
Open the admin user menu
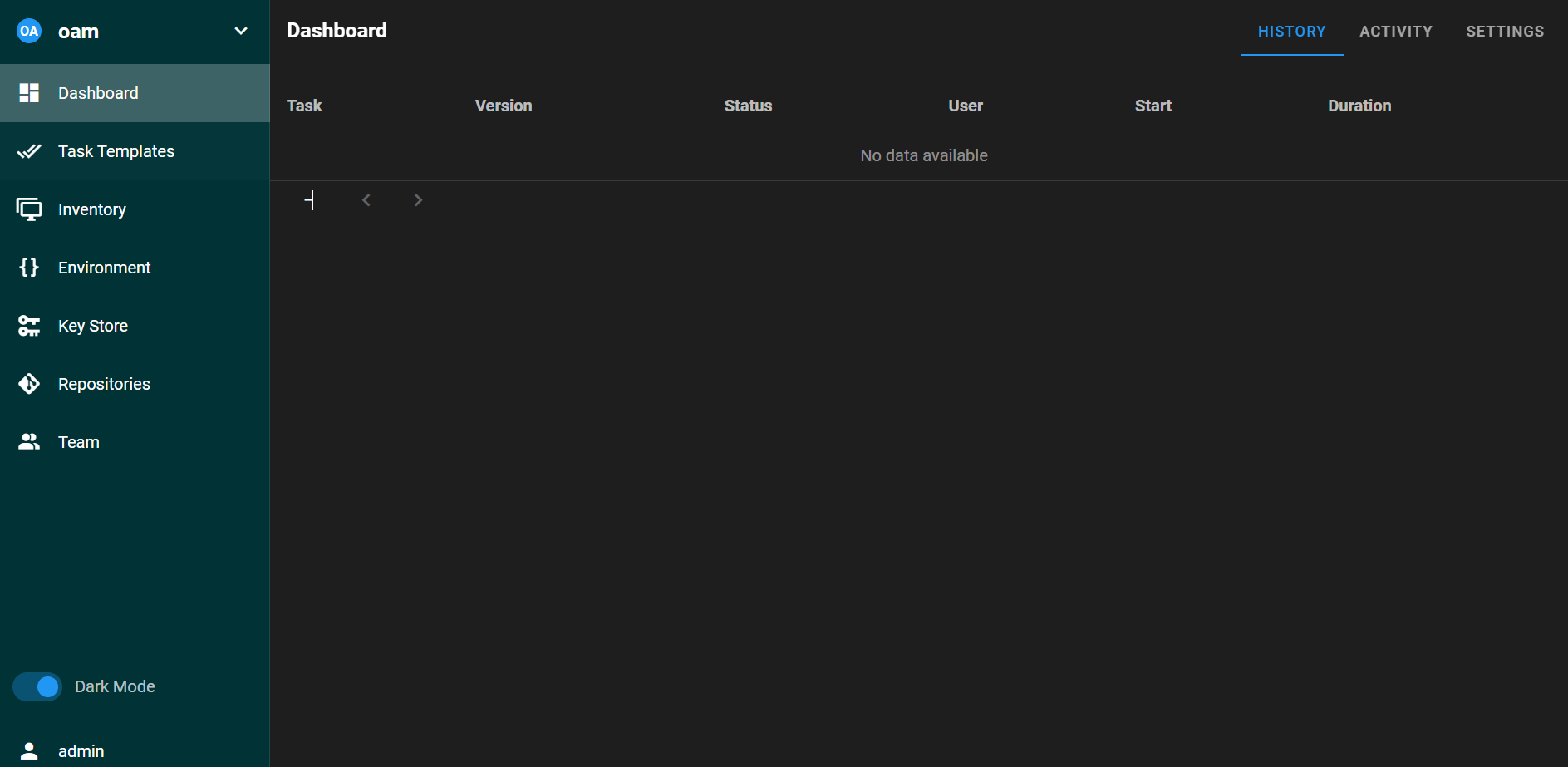click(x=81, y=751)
